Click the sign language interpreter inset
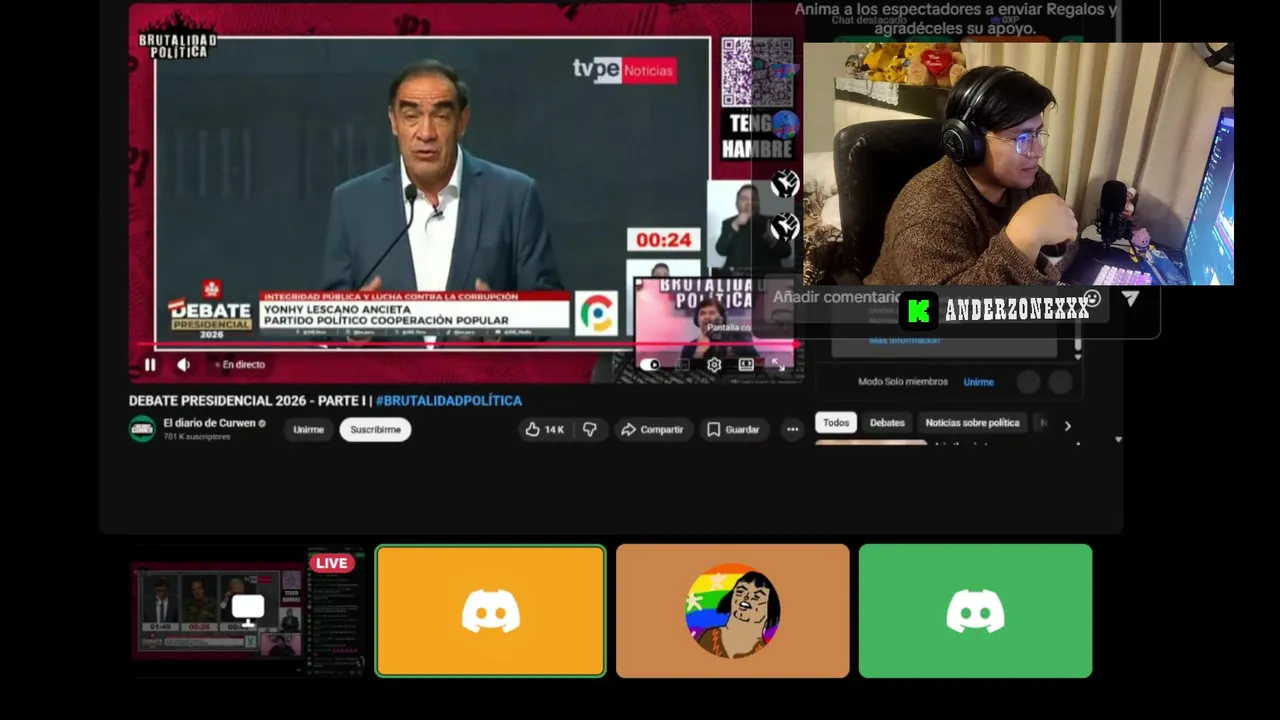Screen dimensions: 1280x720 tap(749, 225)
